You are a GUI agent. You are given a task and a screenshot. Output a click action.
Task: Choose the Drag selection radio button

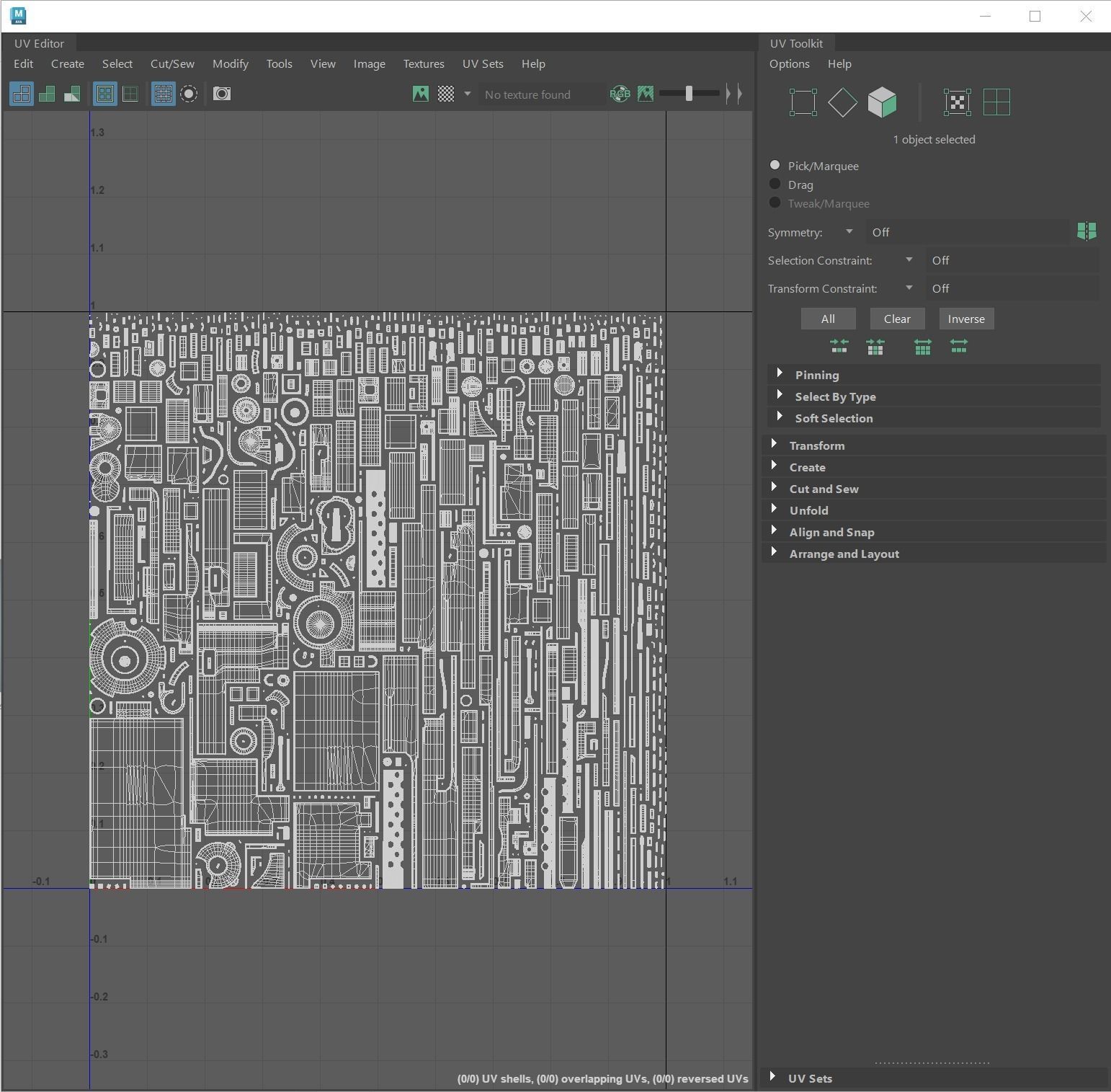[775, 185]
